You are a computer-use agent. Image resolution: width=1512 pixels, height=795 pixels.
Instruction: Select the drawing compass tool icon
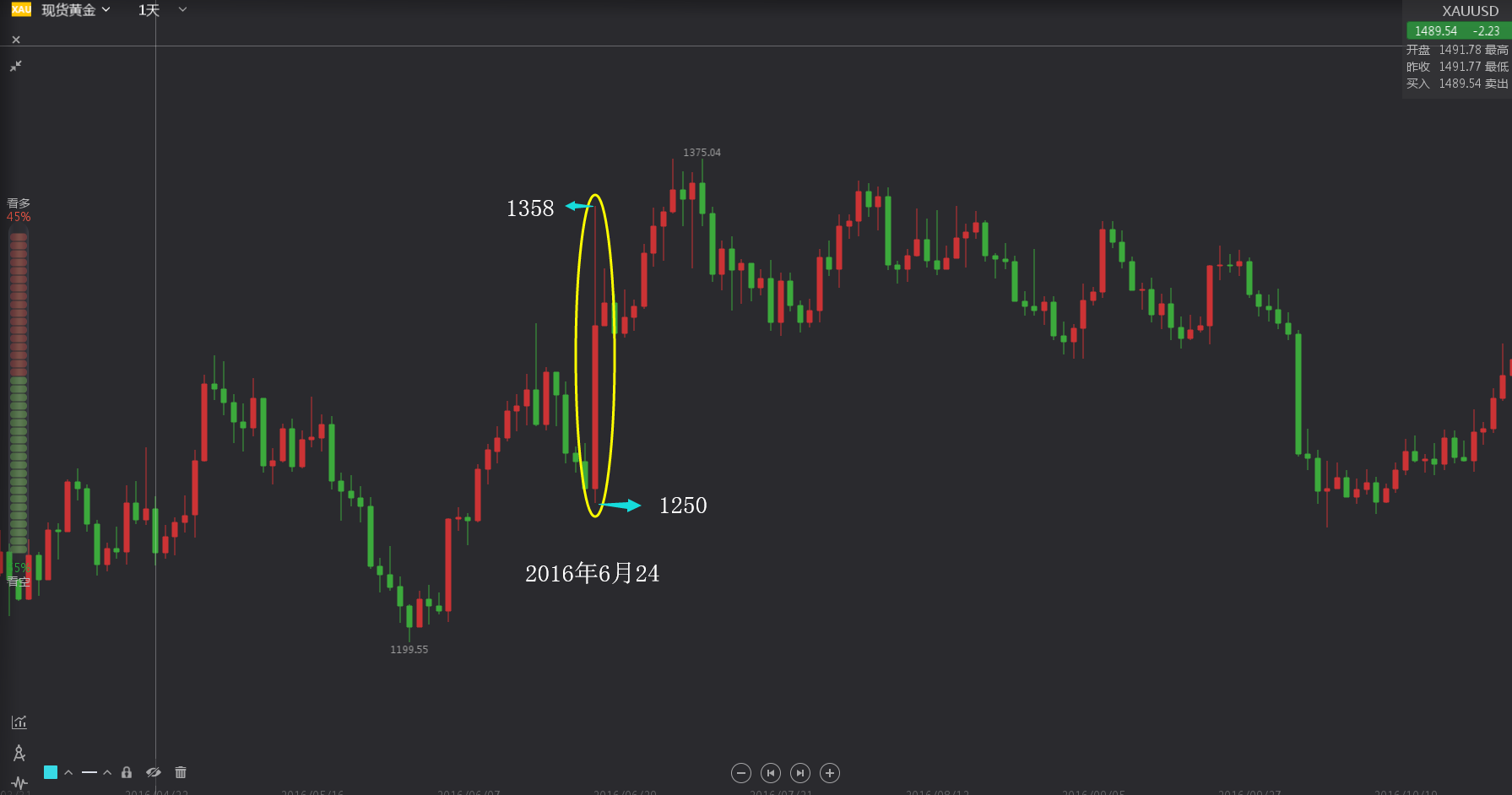[19, 753]
